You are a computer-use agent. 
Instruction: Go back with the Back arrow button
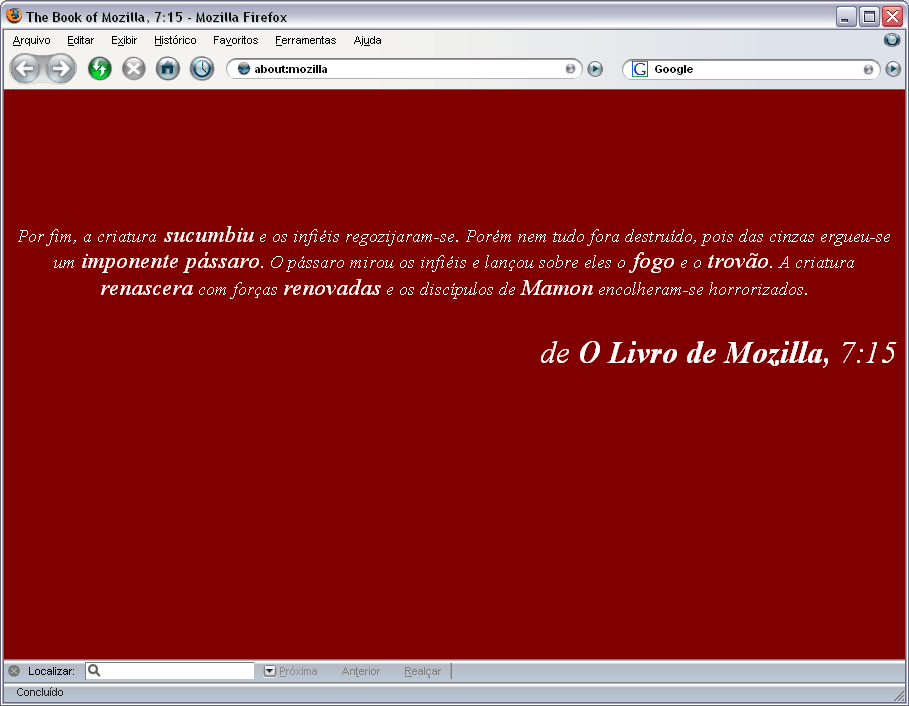(24, 69)
